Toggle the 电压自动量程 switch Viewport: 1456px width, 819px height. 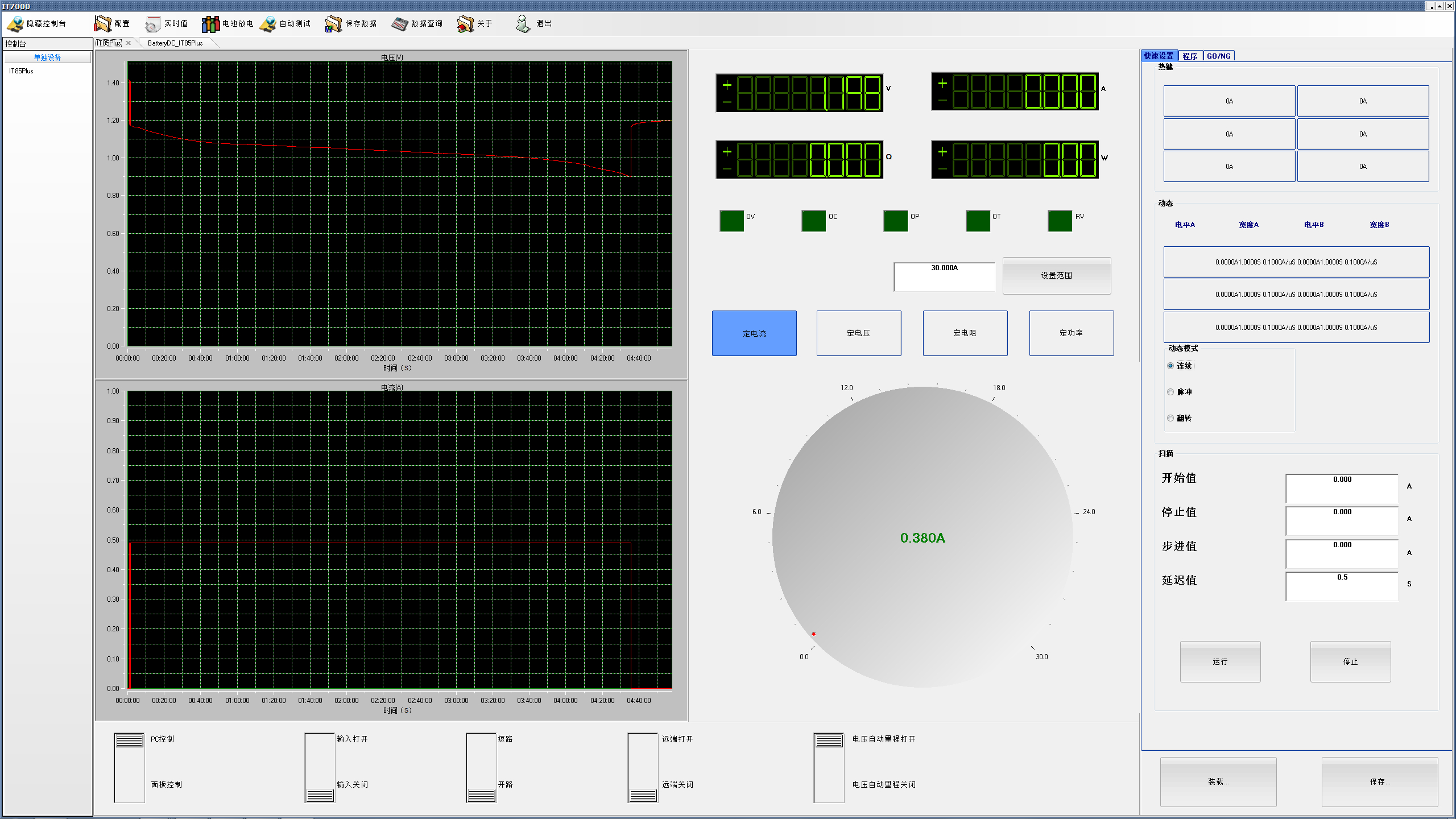tap(829, 768)
